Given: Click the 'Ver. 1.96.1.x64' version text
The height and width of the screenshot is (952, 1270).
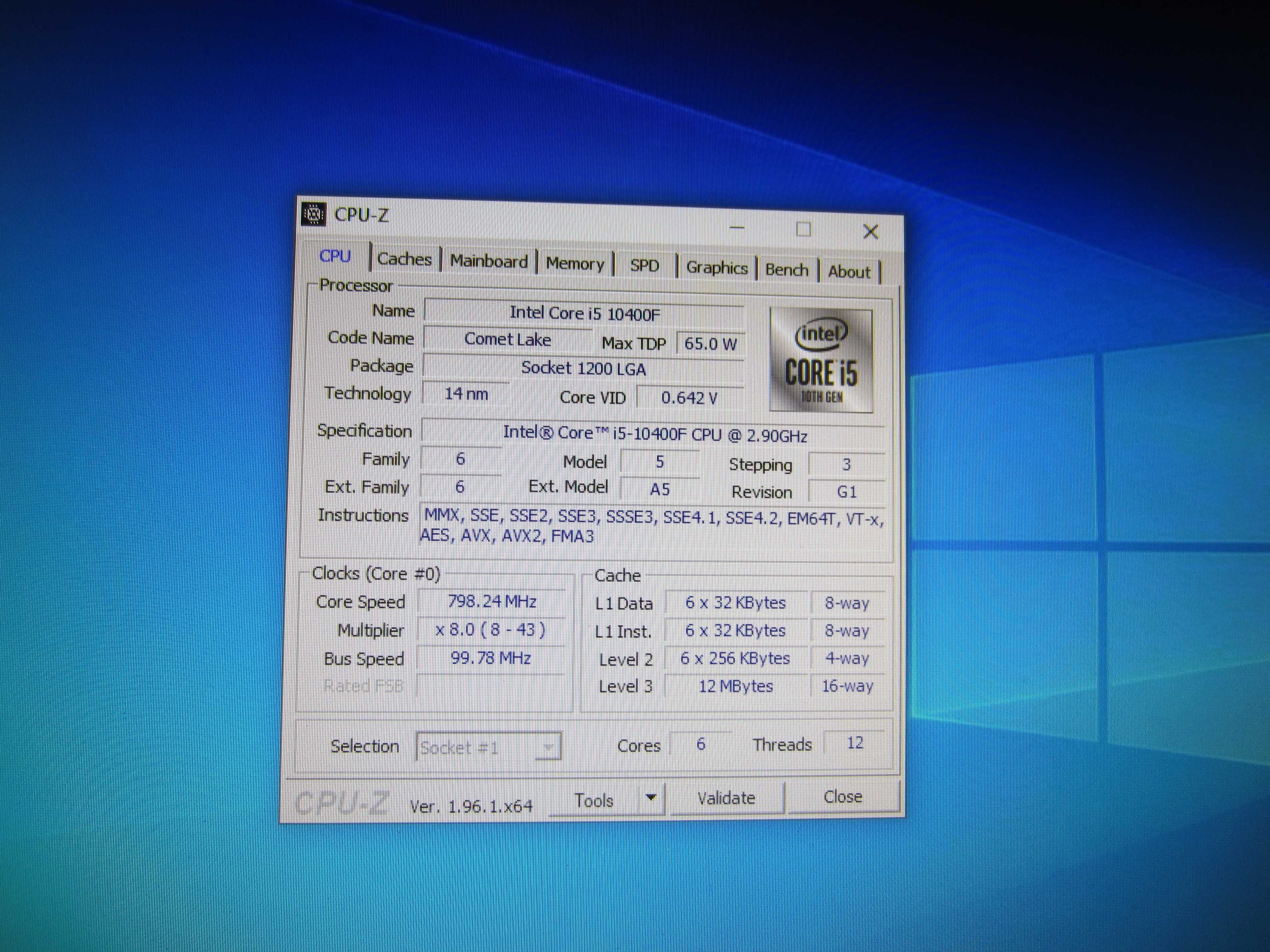Looking at the screenshot, I should pos(471,806).
